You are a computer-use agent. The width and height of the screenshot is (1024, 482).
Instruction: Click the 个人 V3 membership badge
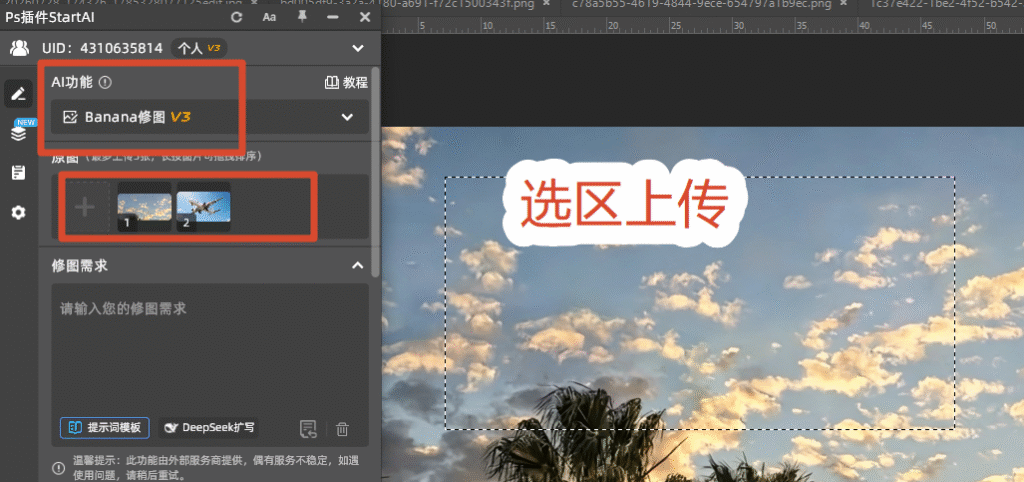coord(199,48)
